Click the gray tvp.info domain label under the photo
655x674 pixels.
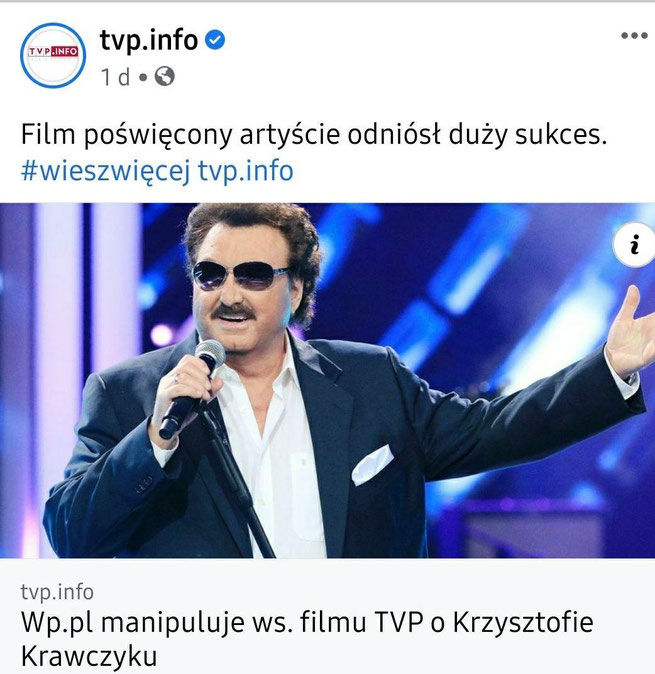(x=57, y=592)
